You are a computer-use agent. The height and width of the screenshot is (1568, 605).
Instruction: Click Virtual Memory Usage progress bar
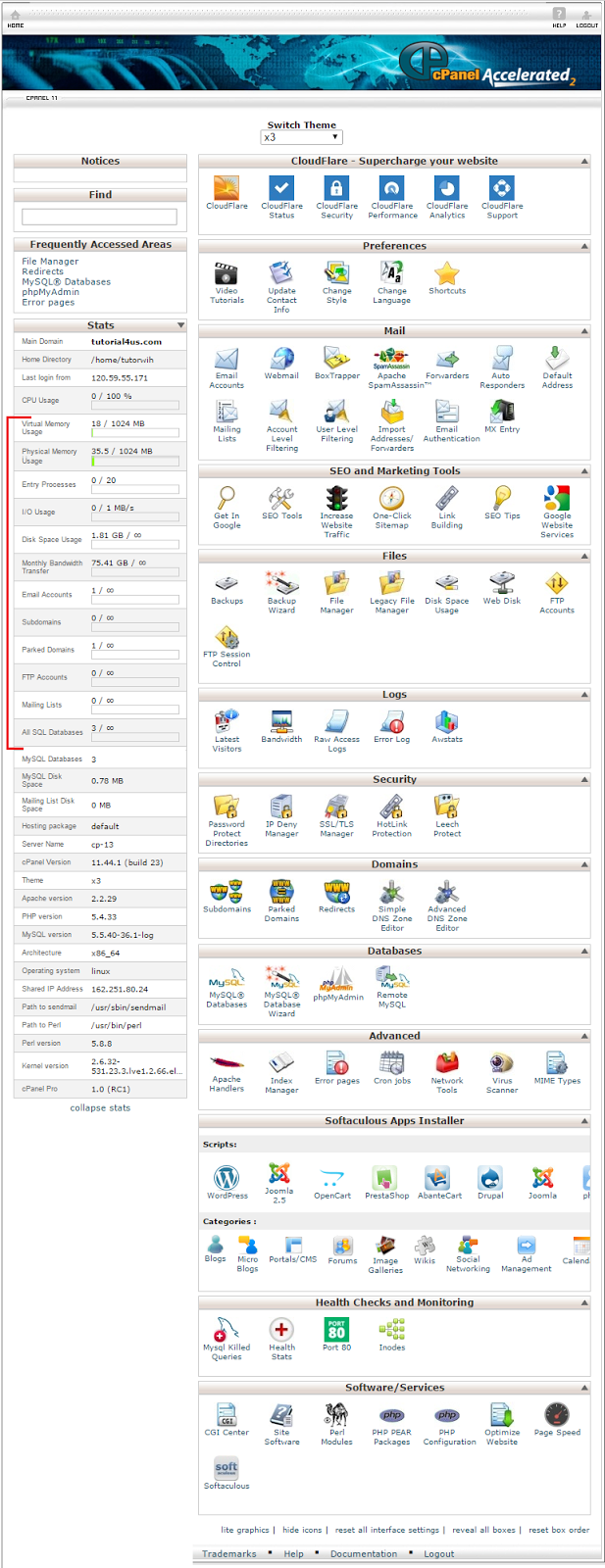point(135,432)
